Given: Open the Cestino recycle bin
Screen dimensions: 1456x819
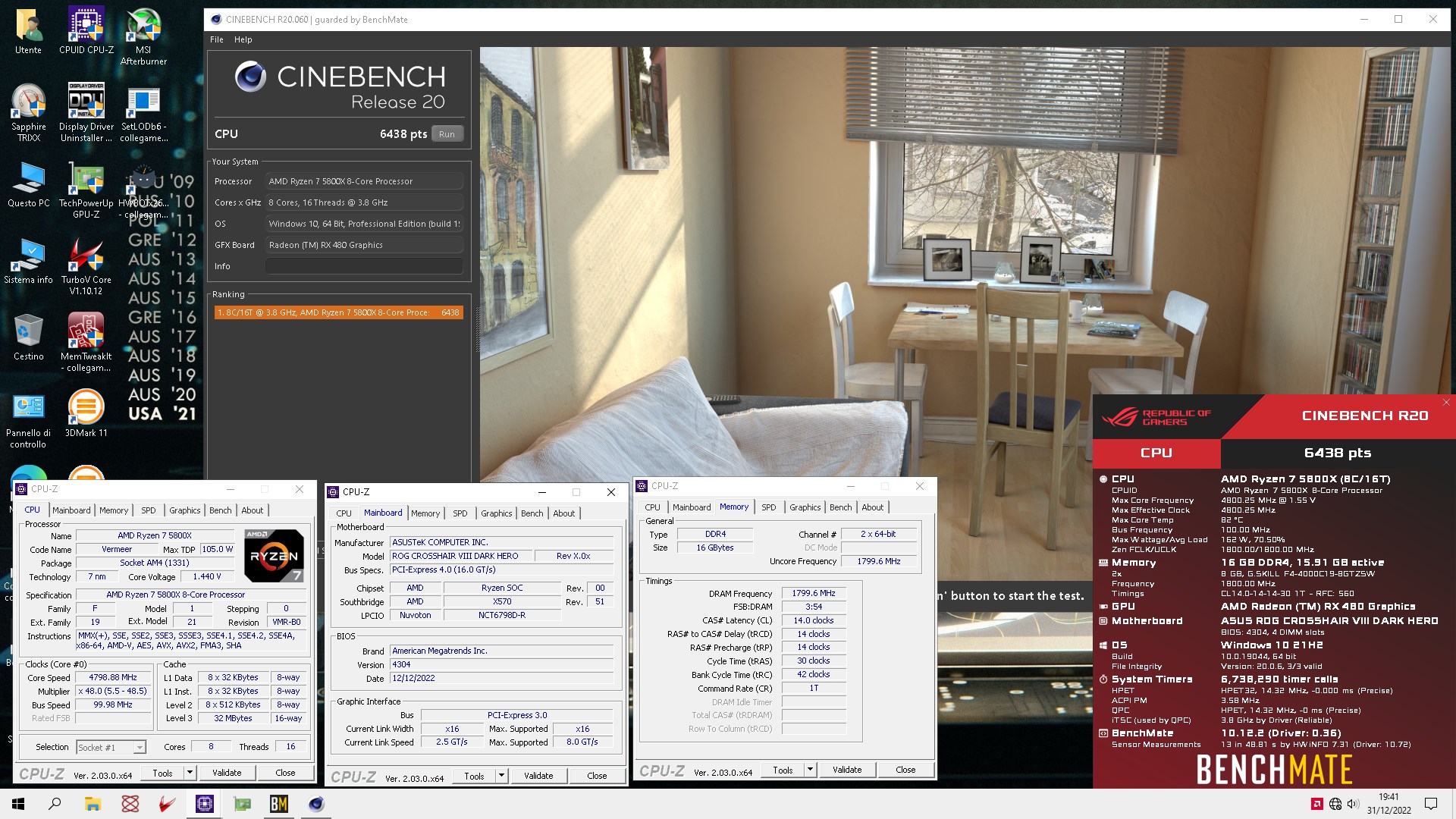Looking at the screenshot, I should 29,337.
